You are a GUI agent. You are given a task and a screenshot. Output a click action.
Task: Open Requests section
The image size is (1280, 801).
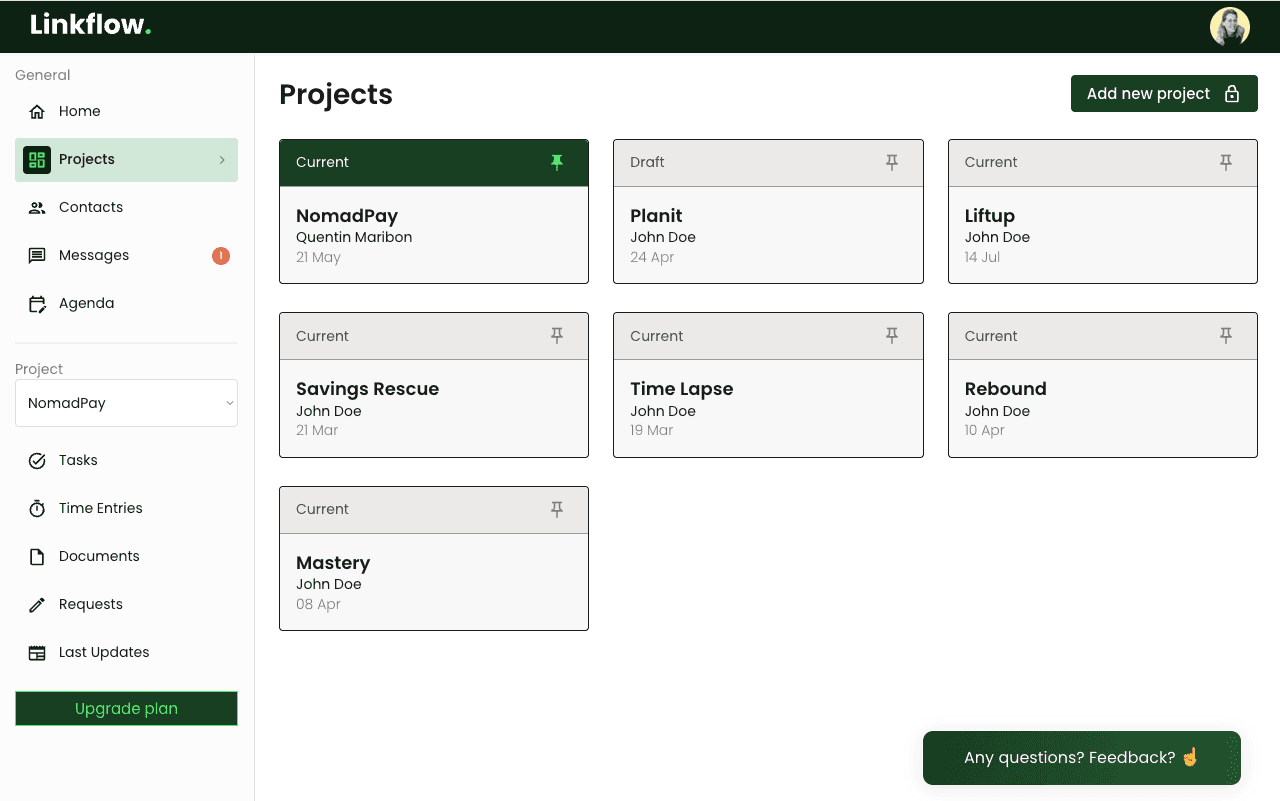click(126, 604)
